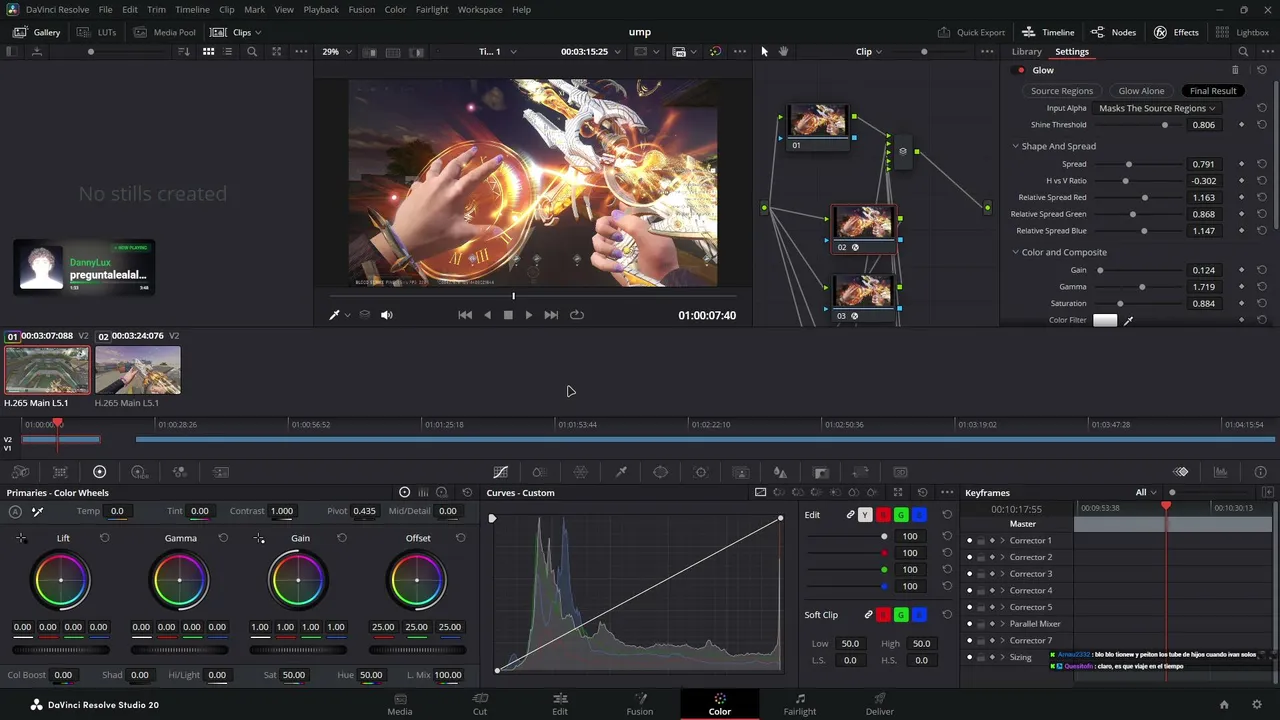This screenshot has height=720, width=1280.
Task: Open the viewer zoom 29% dropdown
Action: (336, 51)
